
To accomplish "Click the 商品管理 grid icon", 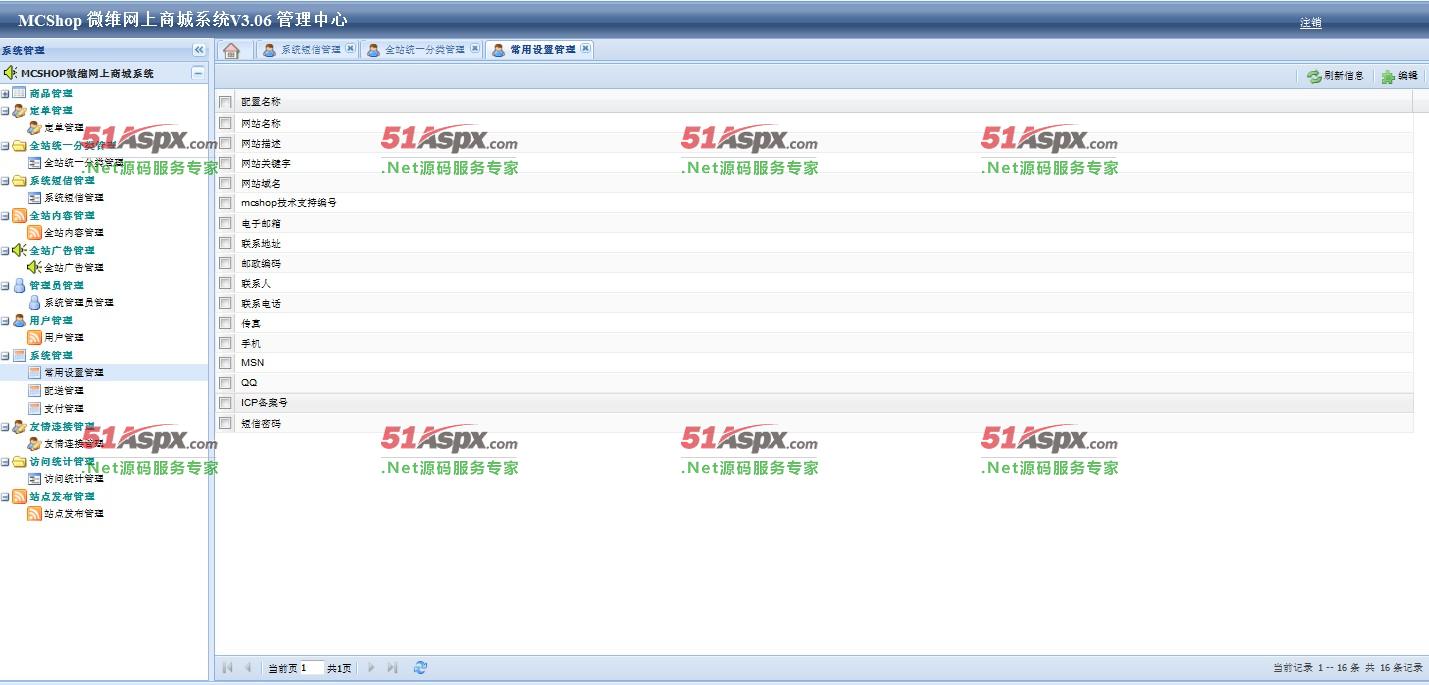I will click(x=19, y=93).
